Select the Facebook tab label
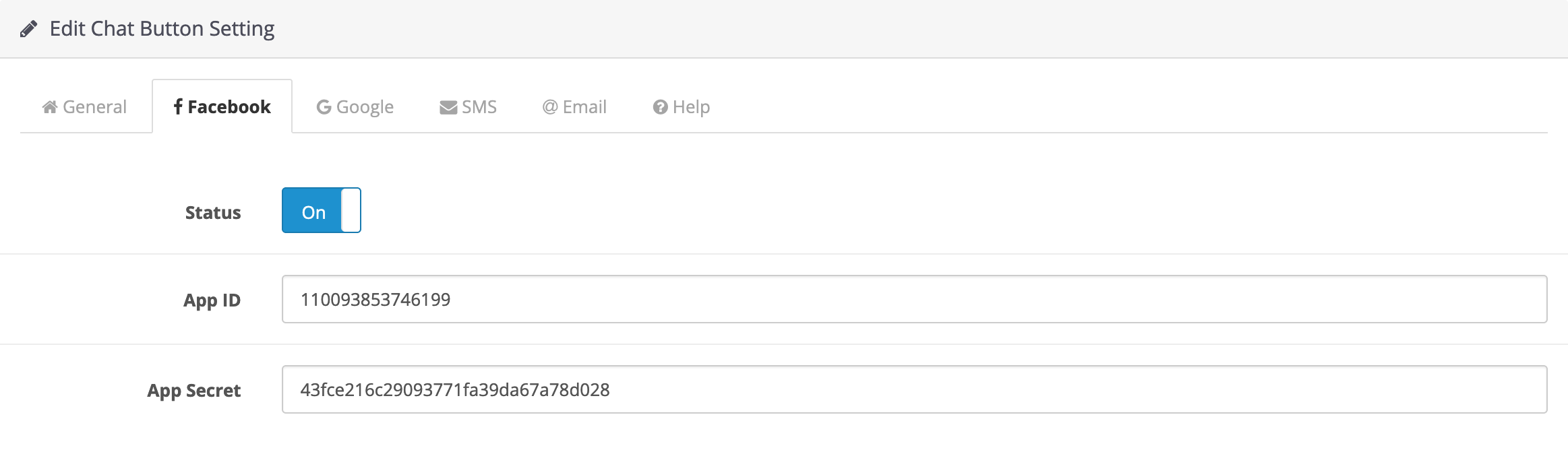 click(229, 107)
